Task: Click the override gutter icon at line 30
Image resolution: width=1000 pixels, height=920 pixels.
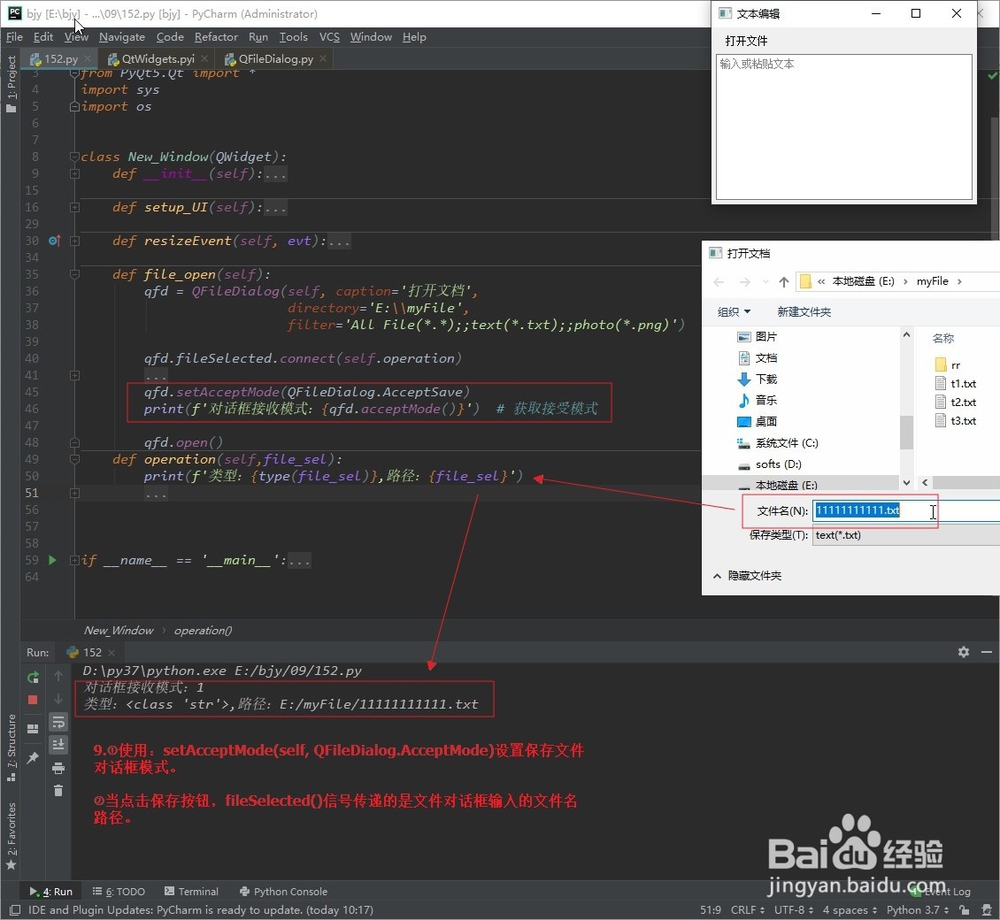Action: coord(54,240)
